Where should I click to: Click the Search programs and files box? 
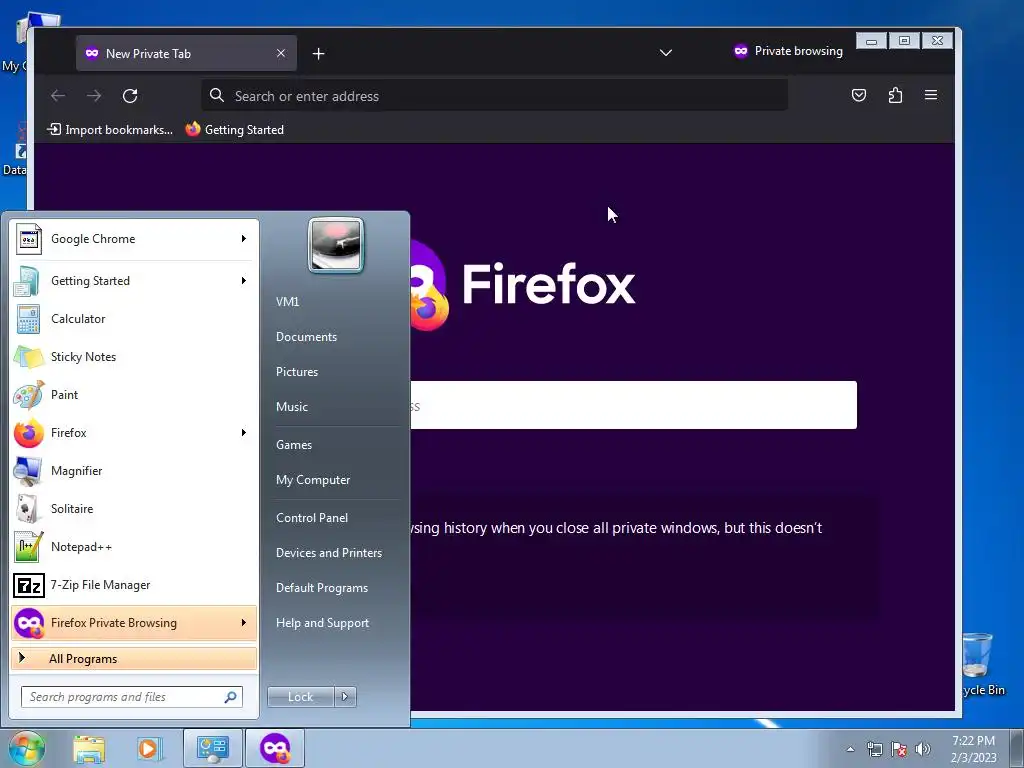tap(132, 697)
